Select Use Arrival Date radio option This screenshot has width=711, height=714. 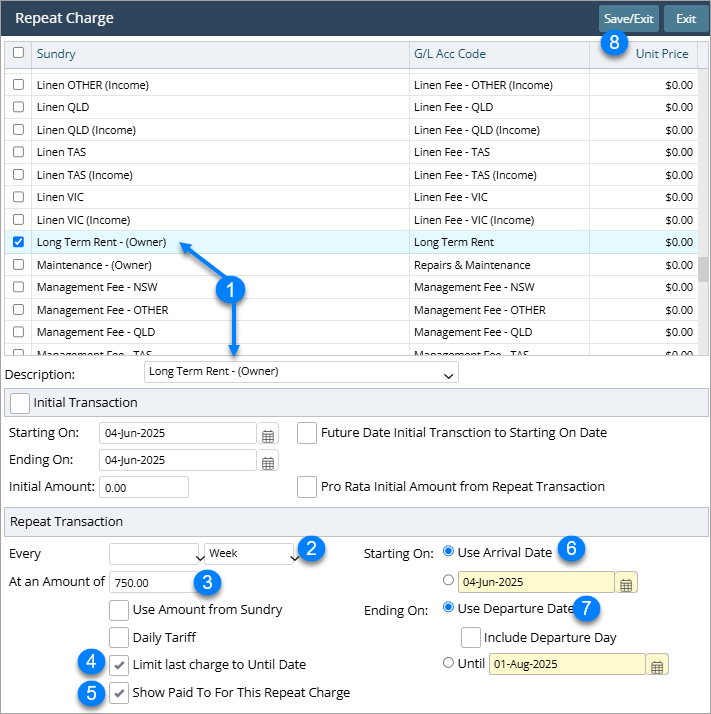coord(448,553)
